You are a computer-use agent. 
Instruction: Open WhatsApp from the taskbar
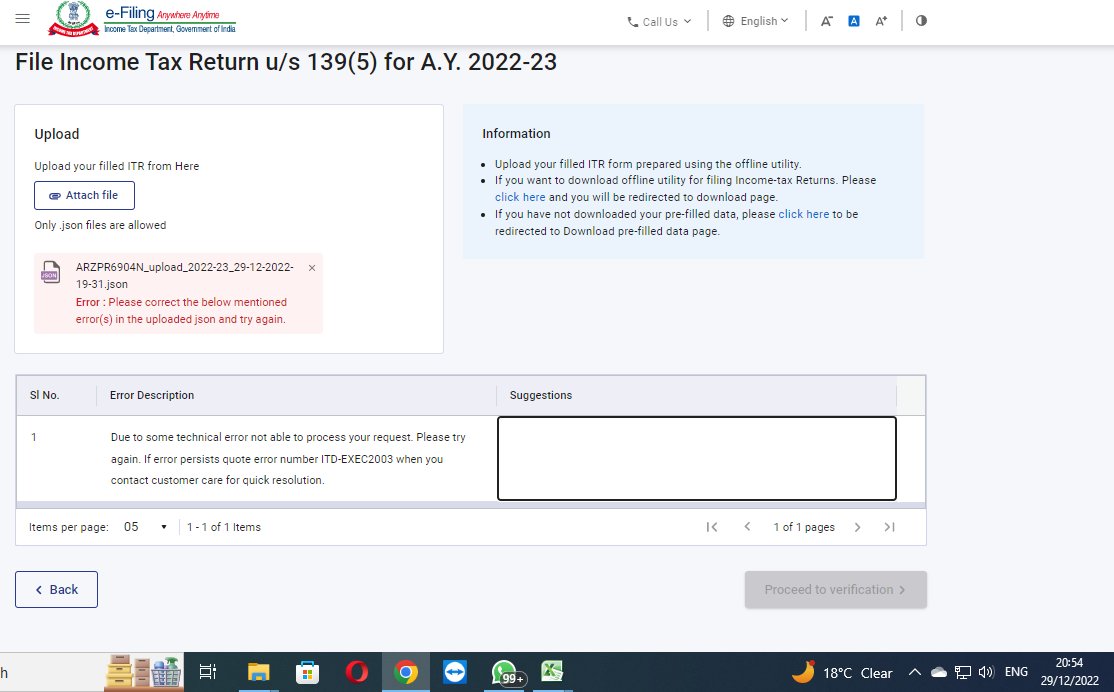click(504, 671)
